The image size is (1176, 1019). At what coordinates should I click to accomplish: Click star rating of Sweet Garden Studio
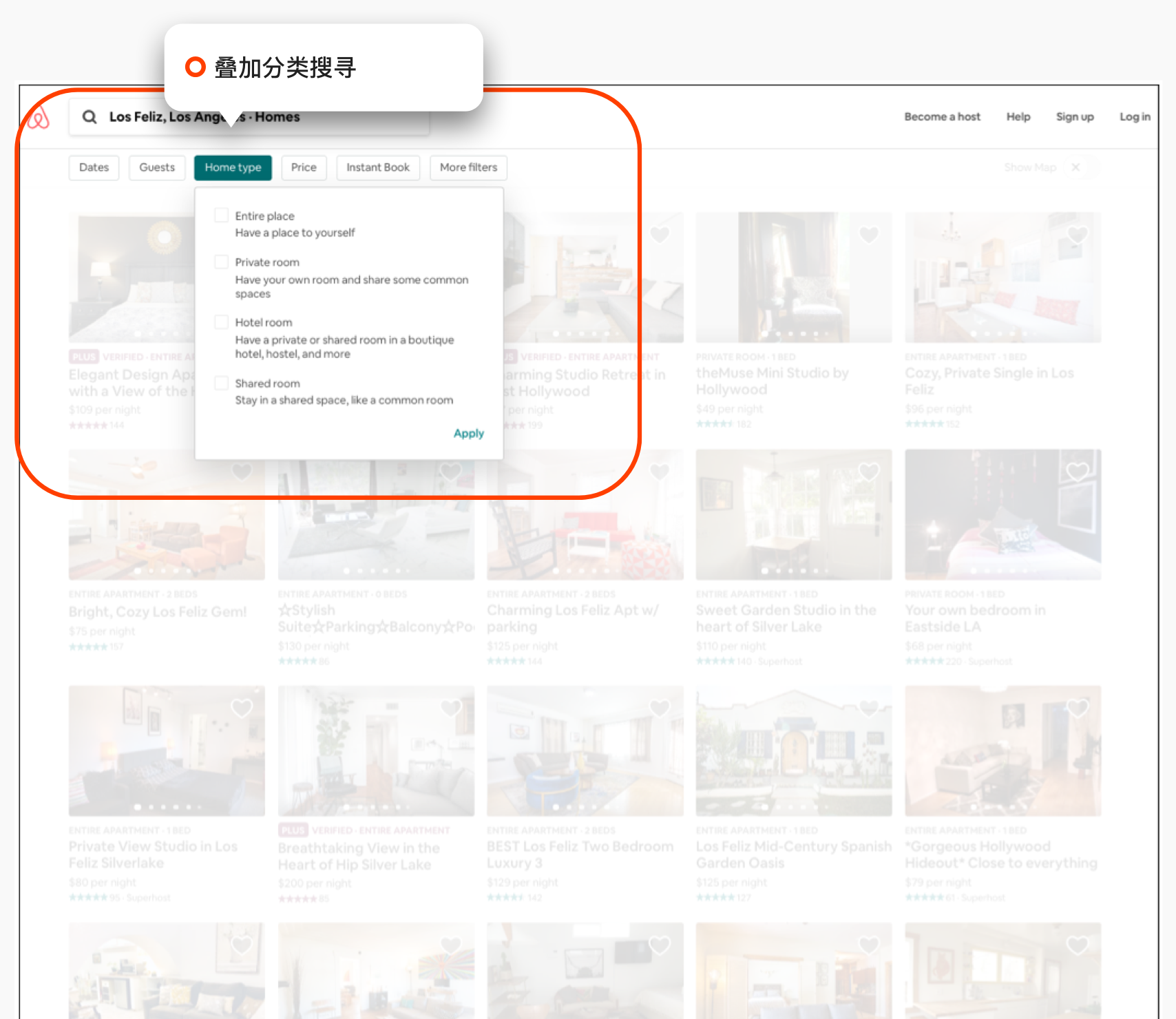tap(715, 661)
